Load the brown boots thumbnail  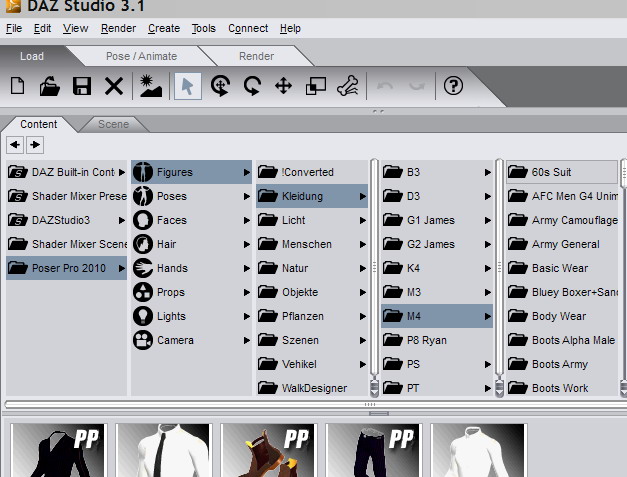pos(269,451)
